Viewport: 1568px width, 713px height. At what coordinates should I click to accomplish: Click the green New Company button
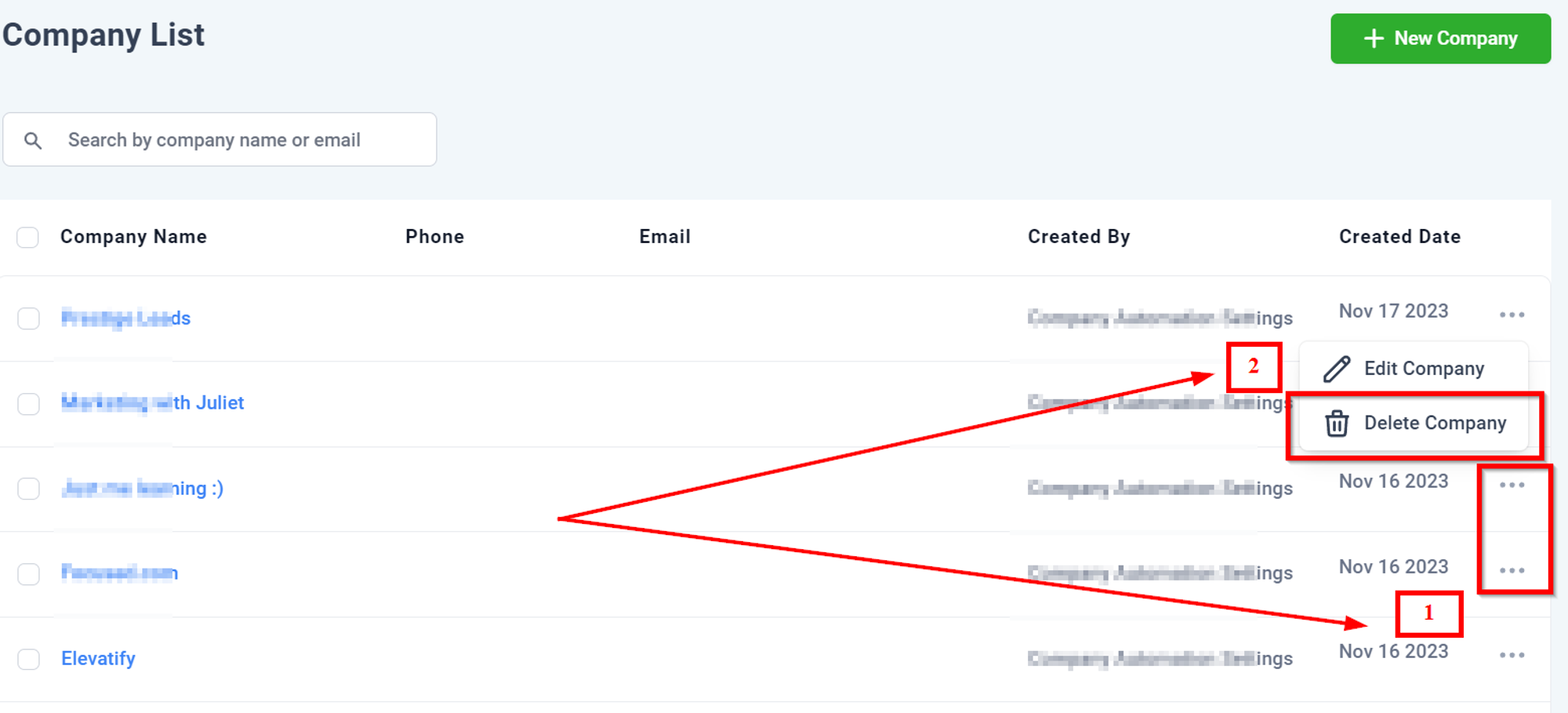tap(1440, 38)
